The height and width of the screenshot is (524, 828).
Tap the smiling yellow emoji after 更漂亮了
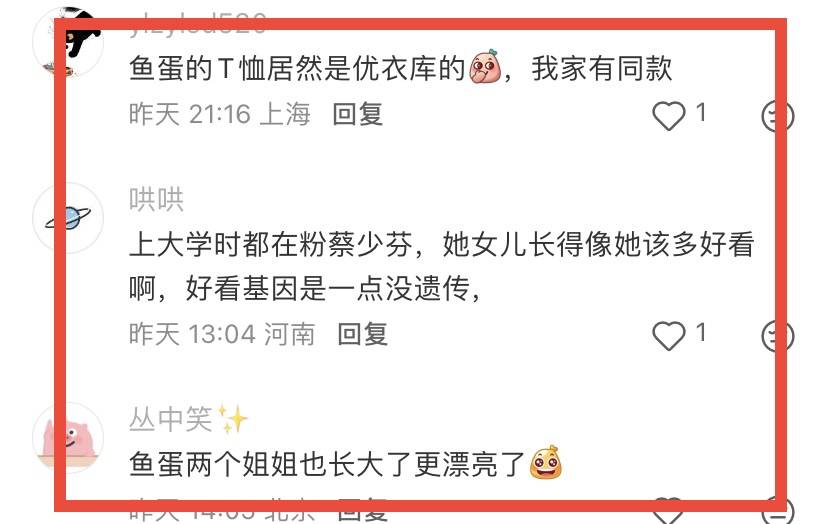coord(545,463)
